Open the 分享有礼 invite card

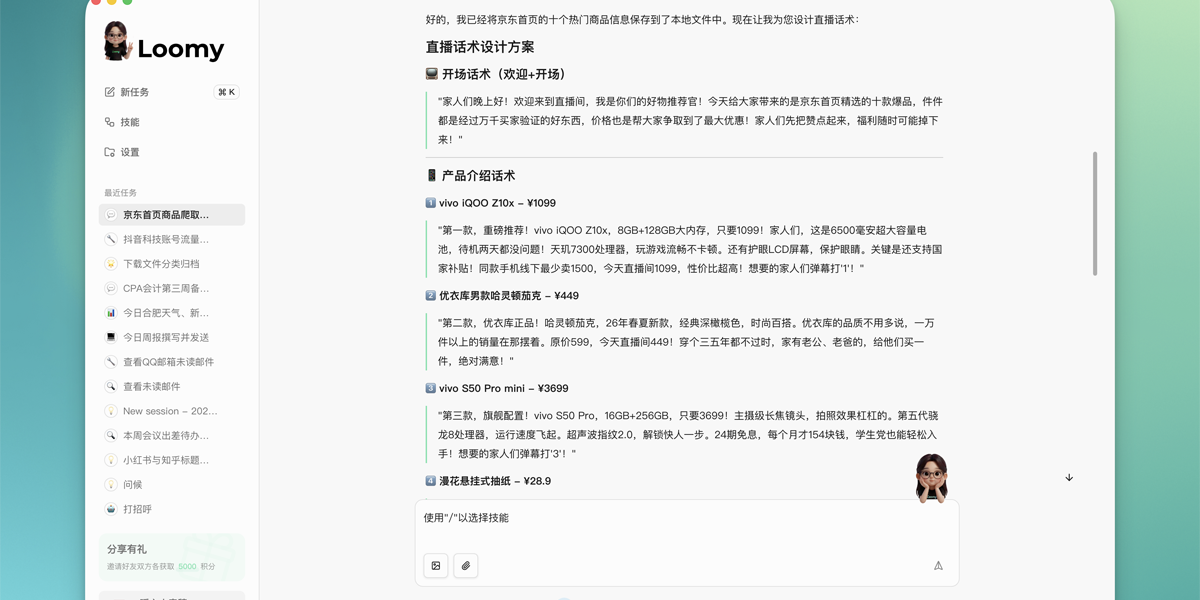[x=172, y=557]
